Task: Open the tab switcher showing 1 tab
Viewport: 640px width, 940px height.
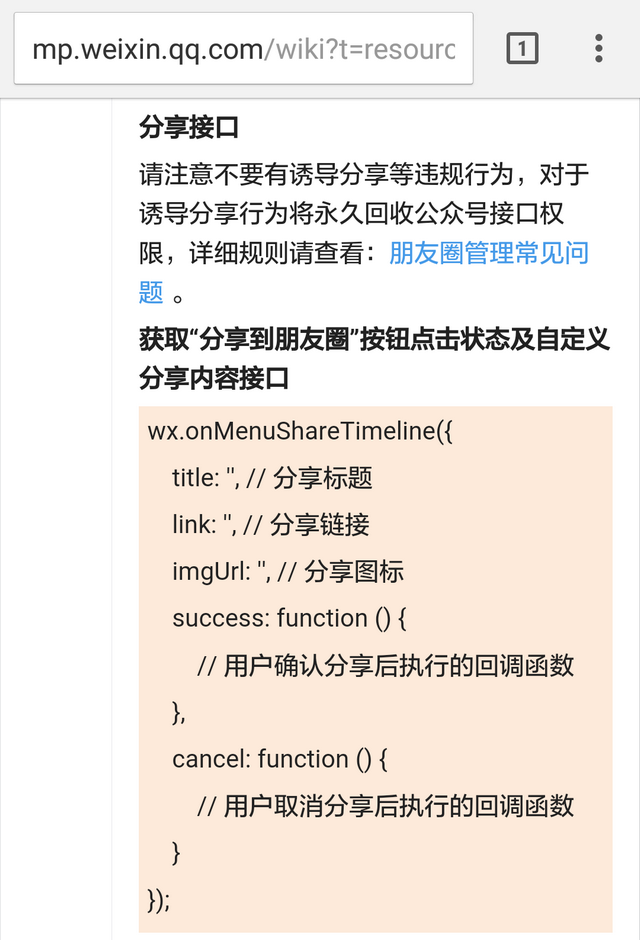Action: (522, 48)
